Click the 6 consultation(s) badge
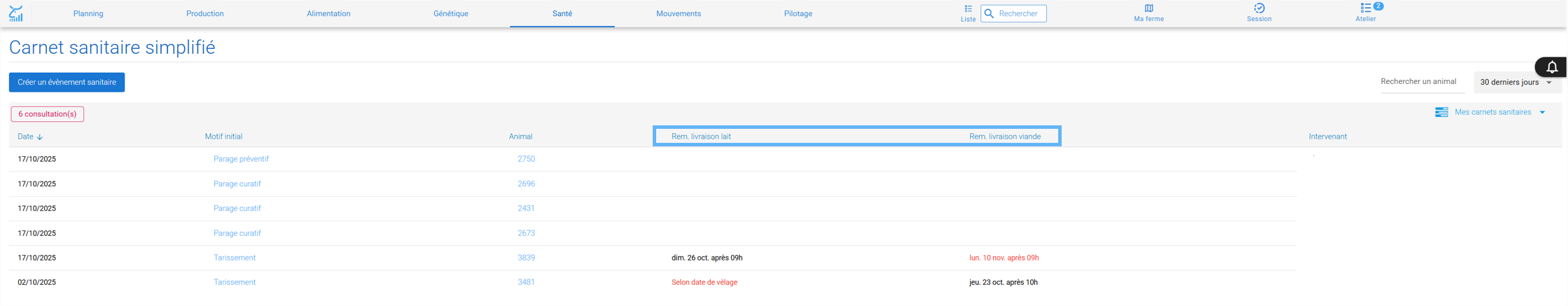The height and width of the screenshot is (306, 1568). click(x=48, y=114)
